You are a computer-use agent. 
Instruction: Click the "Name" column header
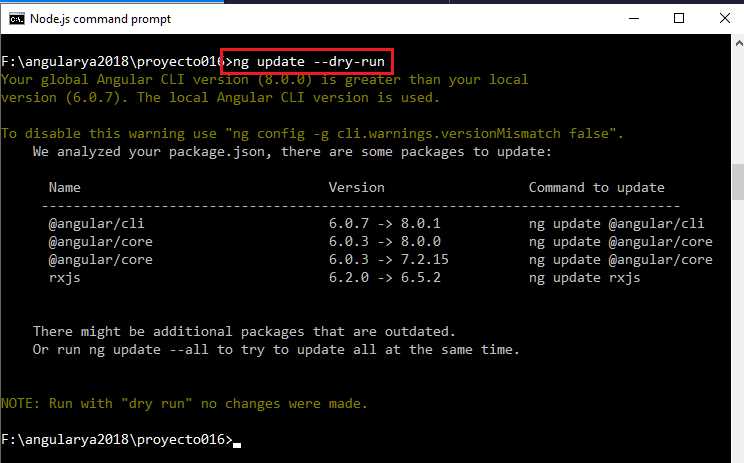(x=65, y=187)
